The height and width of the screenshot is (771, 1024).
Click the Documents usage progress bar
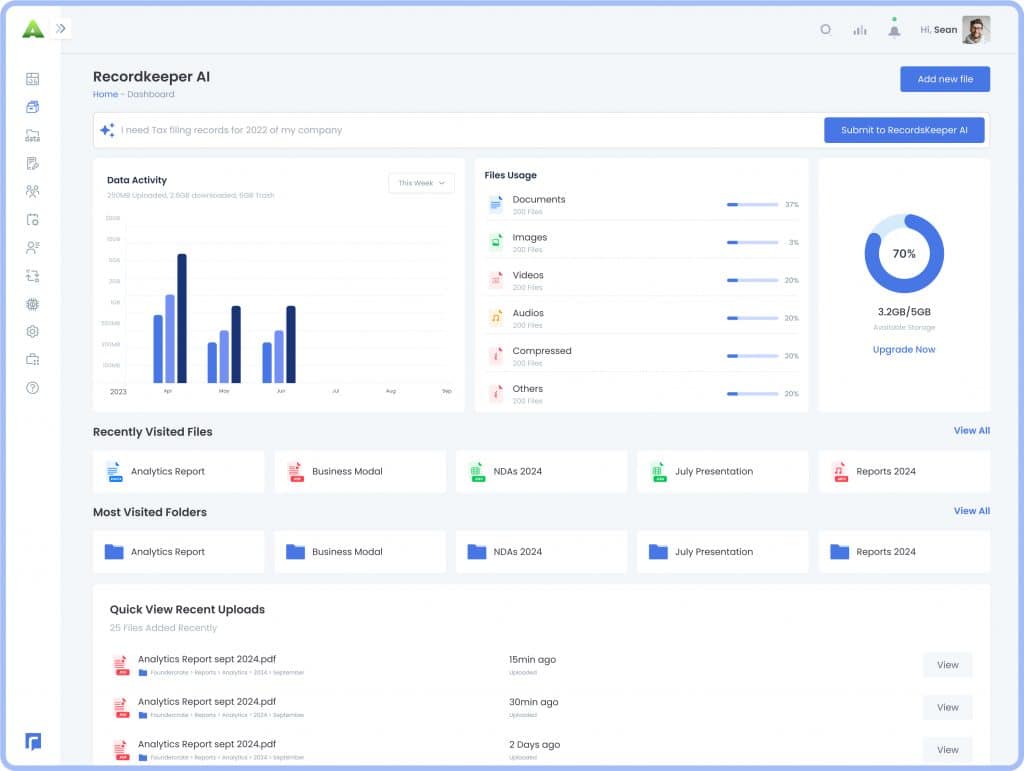[x=752, y=203]
